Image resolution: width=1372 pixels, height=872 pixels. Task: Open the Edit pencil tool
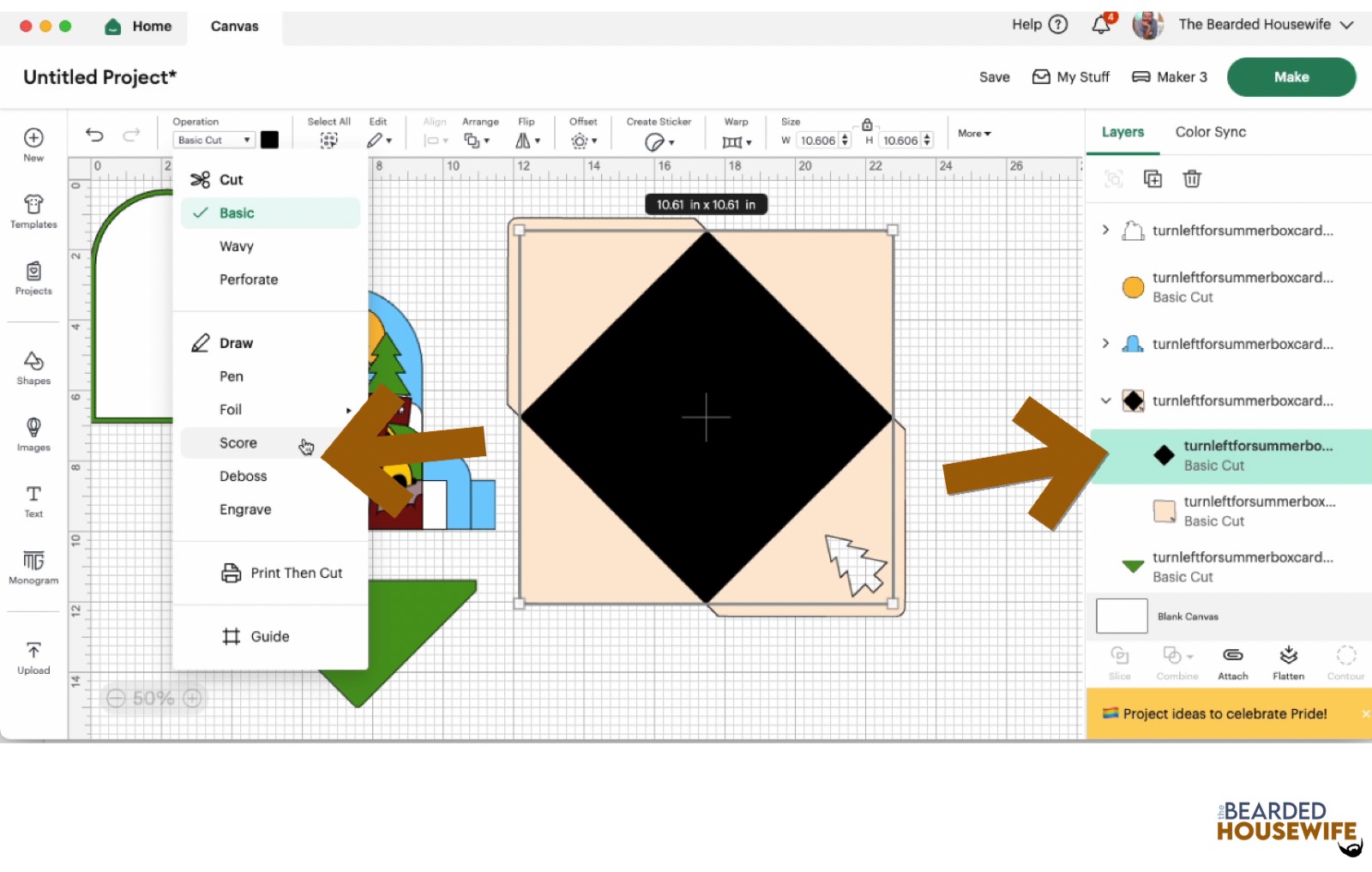point(378,141)
